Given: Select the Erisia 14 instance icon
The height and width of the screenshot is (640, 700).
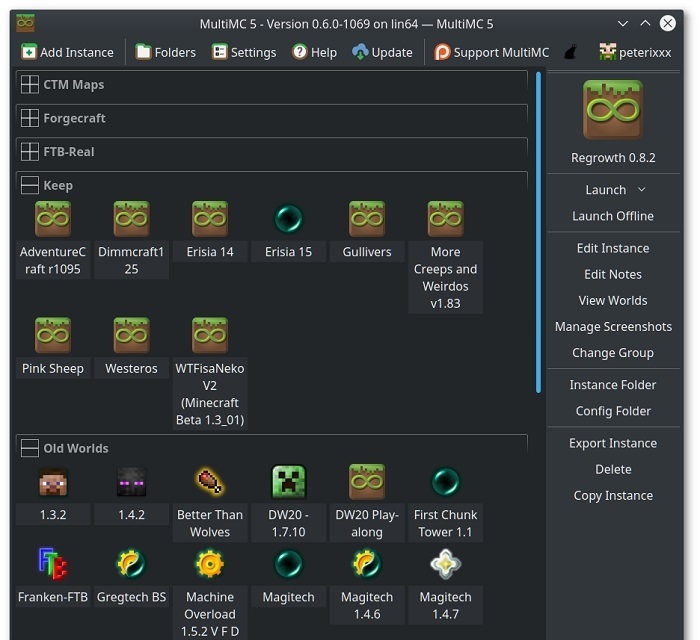Looking at the screenshot, I should point(210,219).
